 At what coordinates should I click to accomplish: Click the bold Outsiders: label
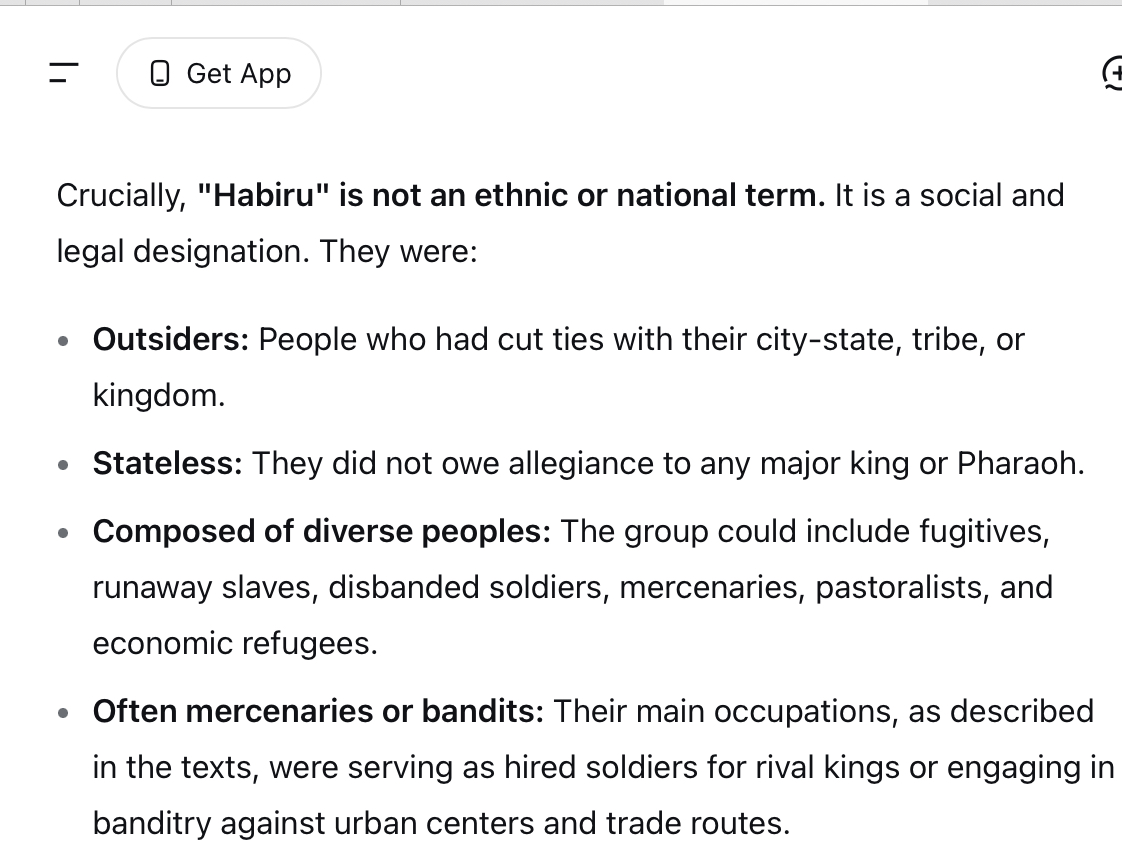point(170,339)
